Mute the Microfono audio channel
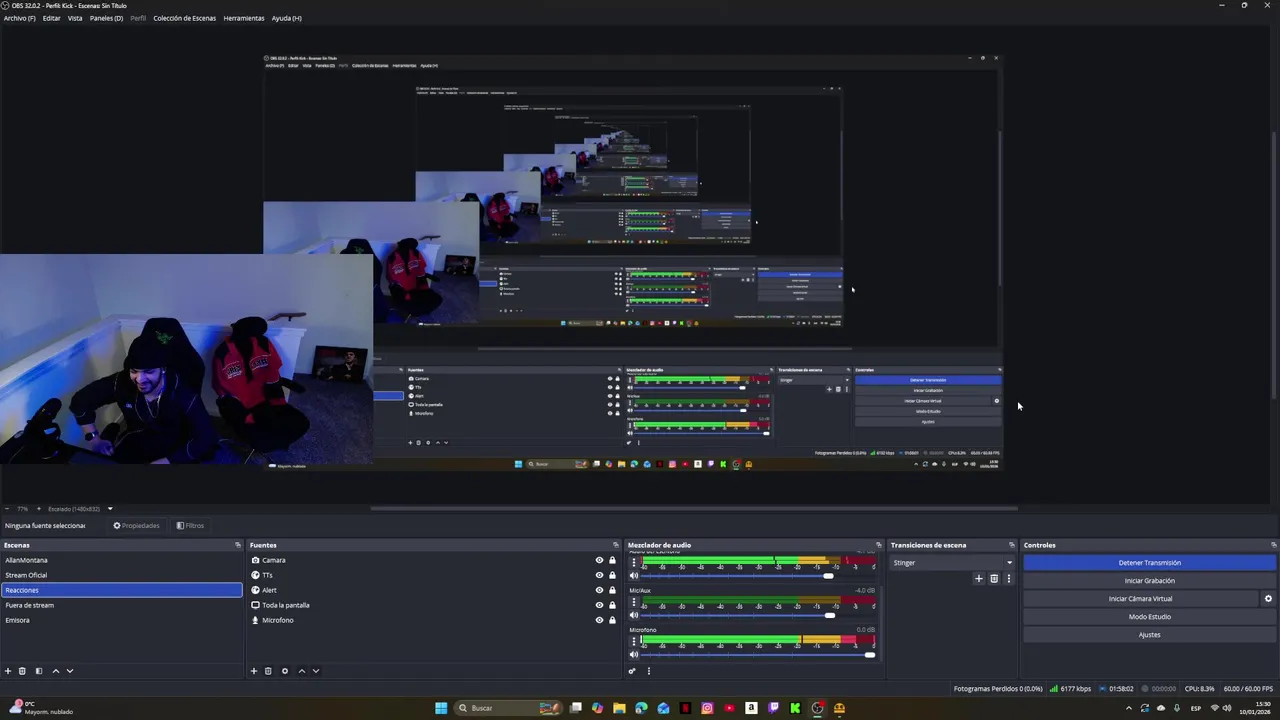The image size is (1280, 720). 633,654
